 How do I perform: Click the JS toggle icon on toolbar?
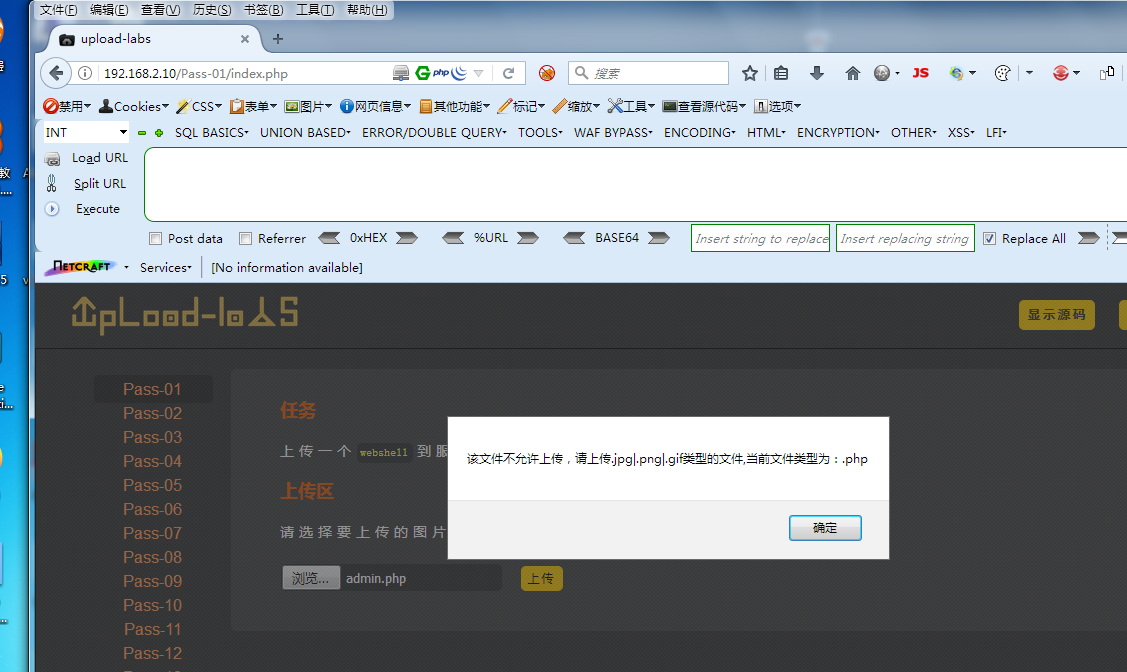[919, 72]
